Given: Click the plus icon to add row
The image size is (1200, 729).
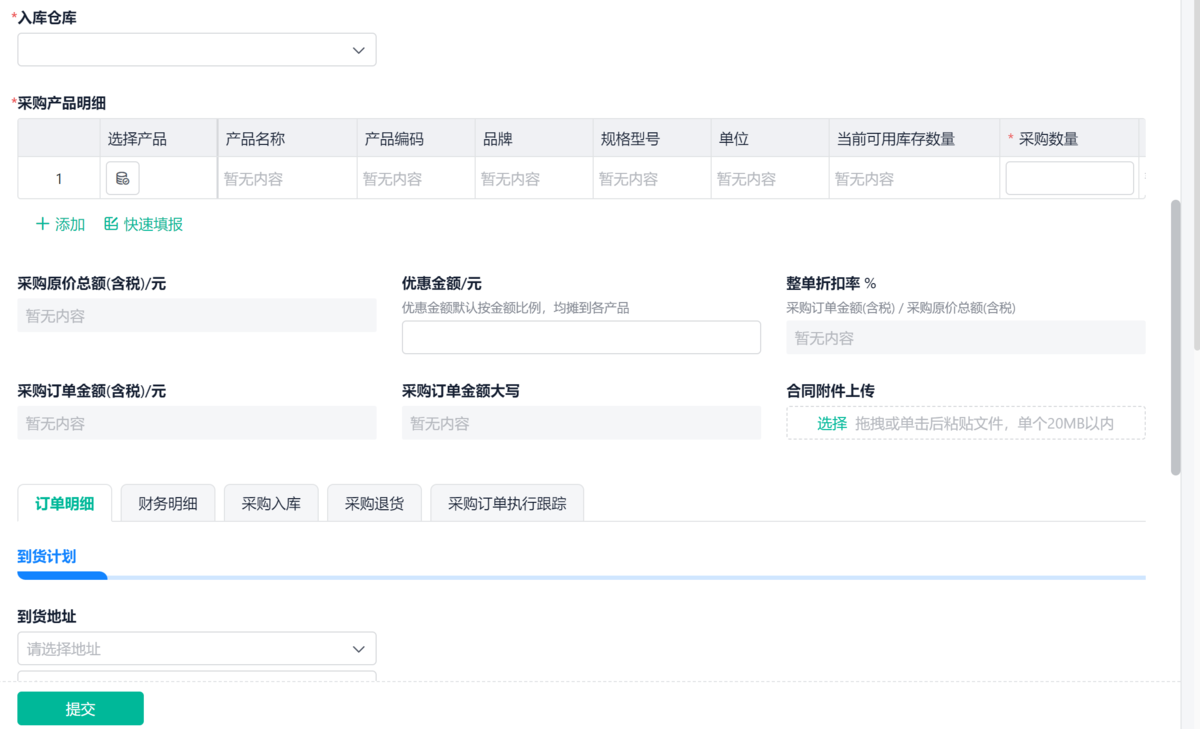Looking at the screenshot, I should point(42,225).
